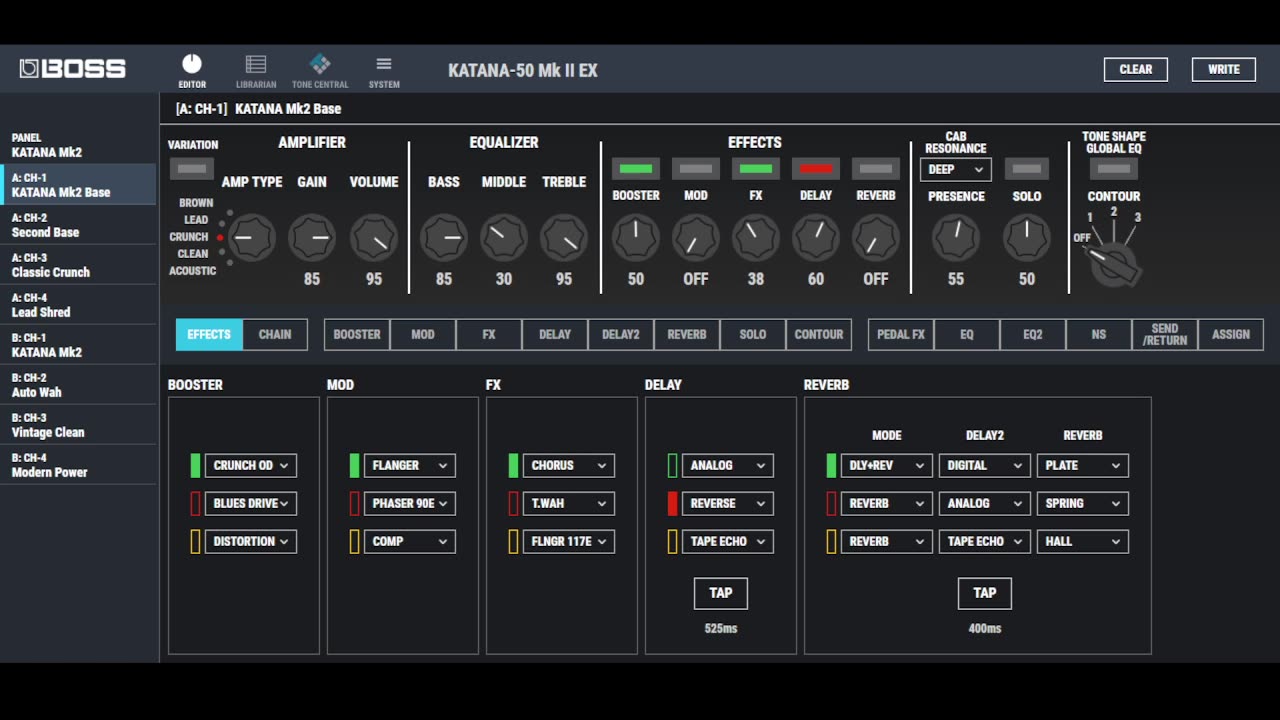Open the DLY+REV mode dropdown
This screenshot has height=720, width=1280.
click(x=886, y=465)
